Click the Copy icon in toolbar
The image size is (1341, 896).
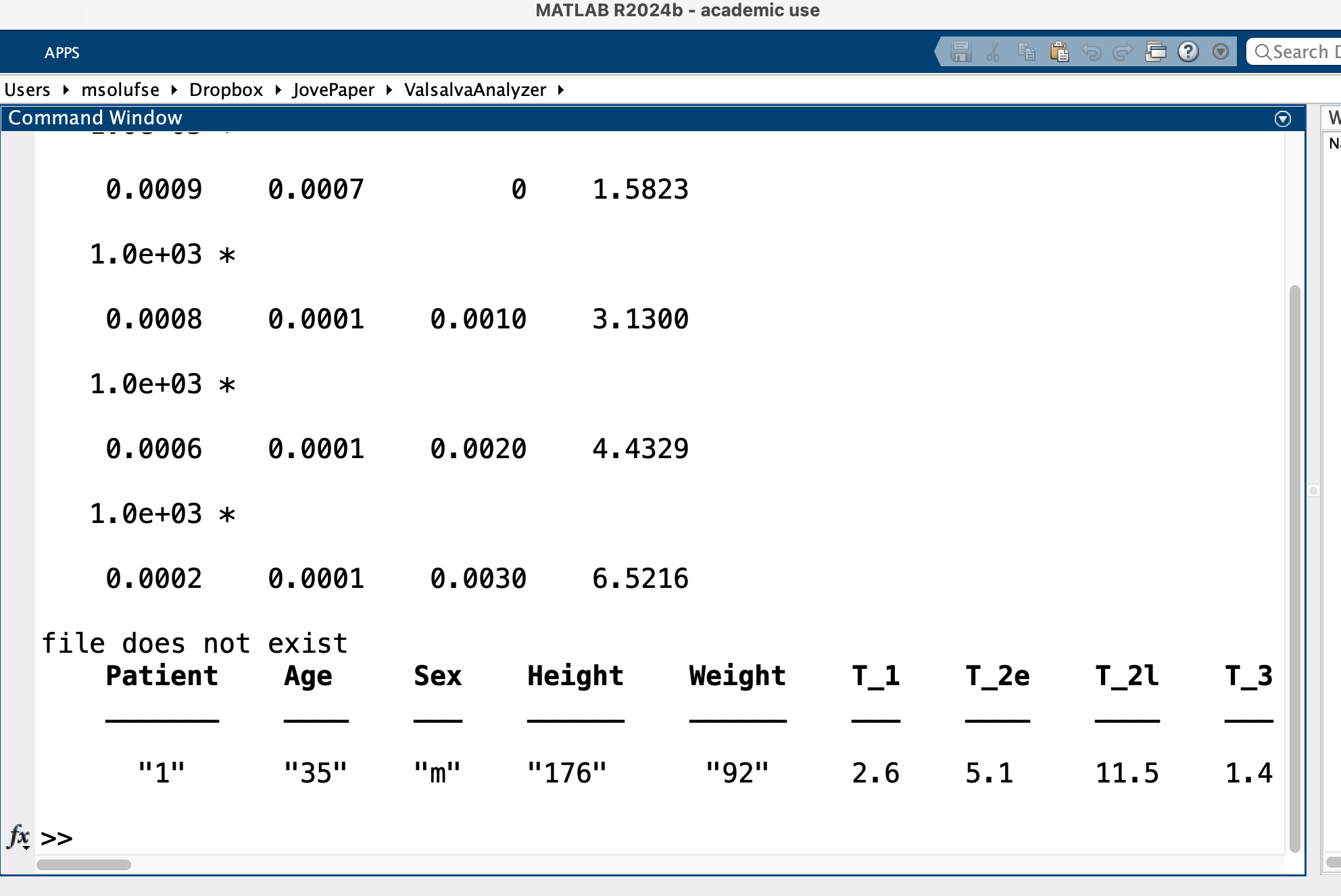1026,52
